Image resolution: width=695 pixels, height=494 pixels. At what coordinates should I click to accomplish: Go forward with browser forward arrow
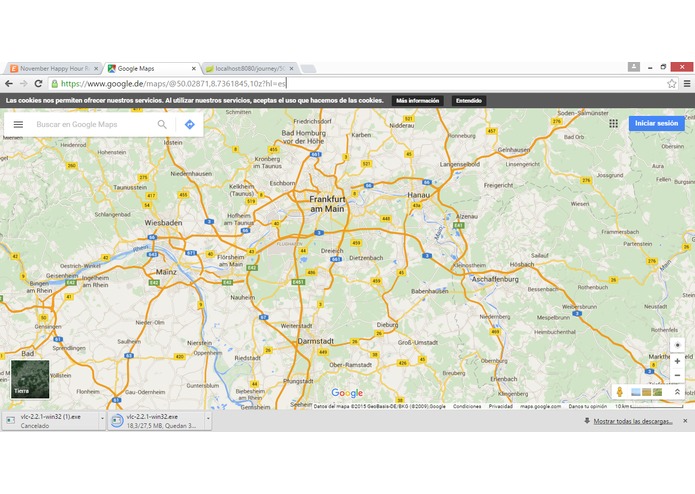(23, 83)
